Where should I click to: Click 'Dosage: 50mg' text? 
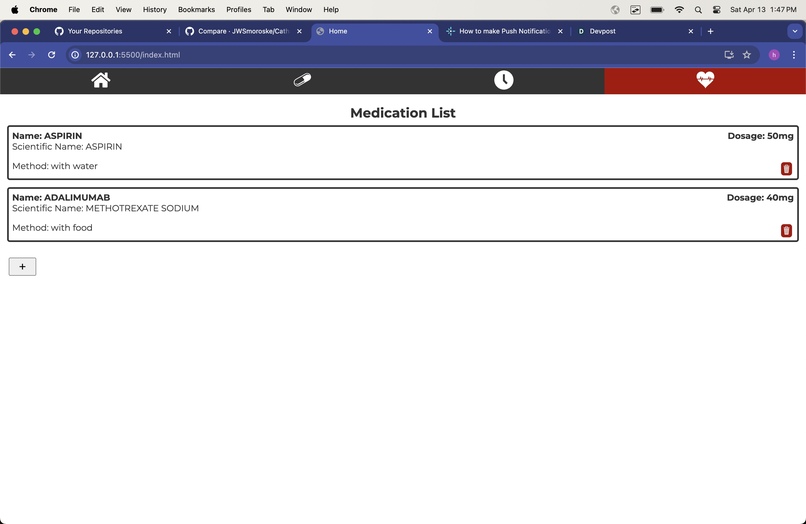760,136
